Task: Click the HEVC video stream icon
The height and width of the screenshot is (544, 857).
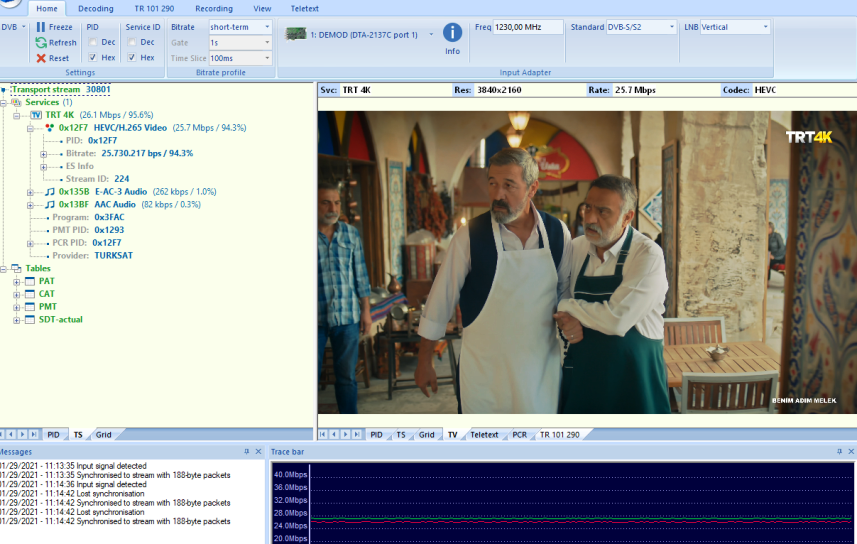Action: (x=50, y=127)
